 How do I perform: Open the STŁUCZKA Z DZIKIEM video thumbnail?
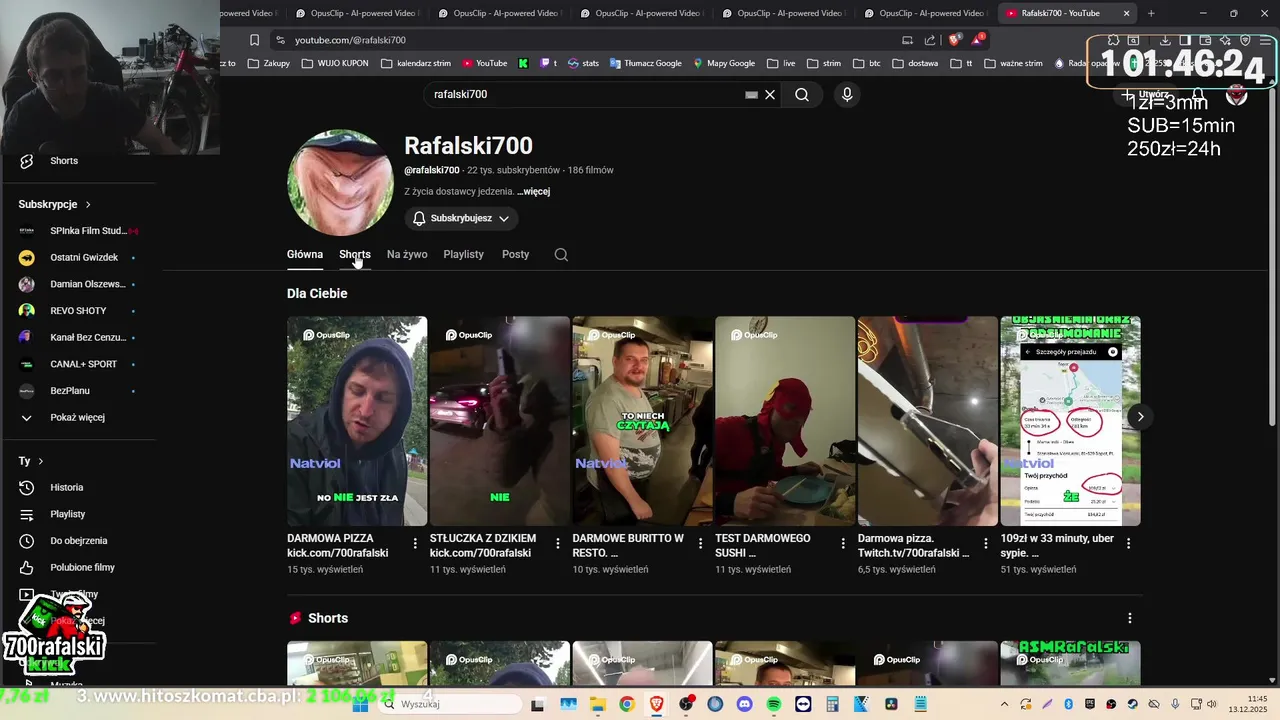(500, 421)
